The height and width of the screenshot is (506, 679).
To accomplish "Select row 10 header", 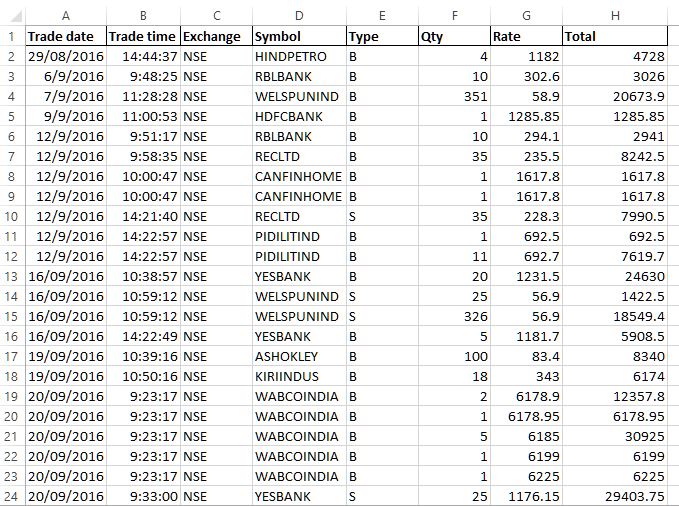I will [12, 216].
